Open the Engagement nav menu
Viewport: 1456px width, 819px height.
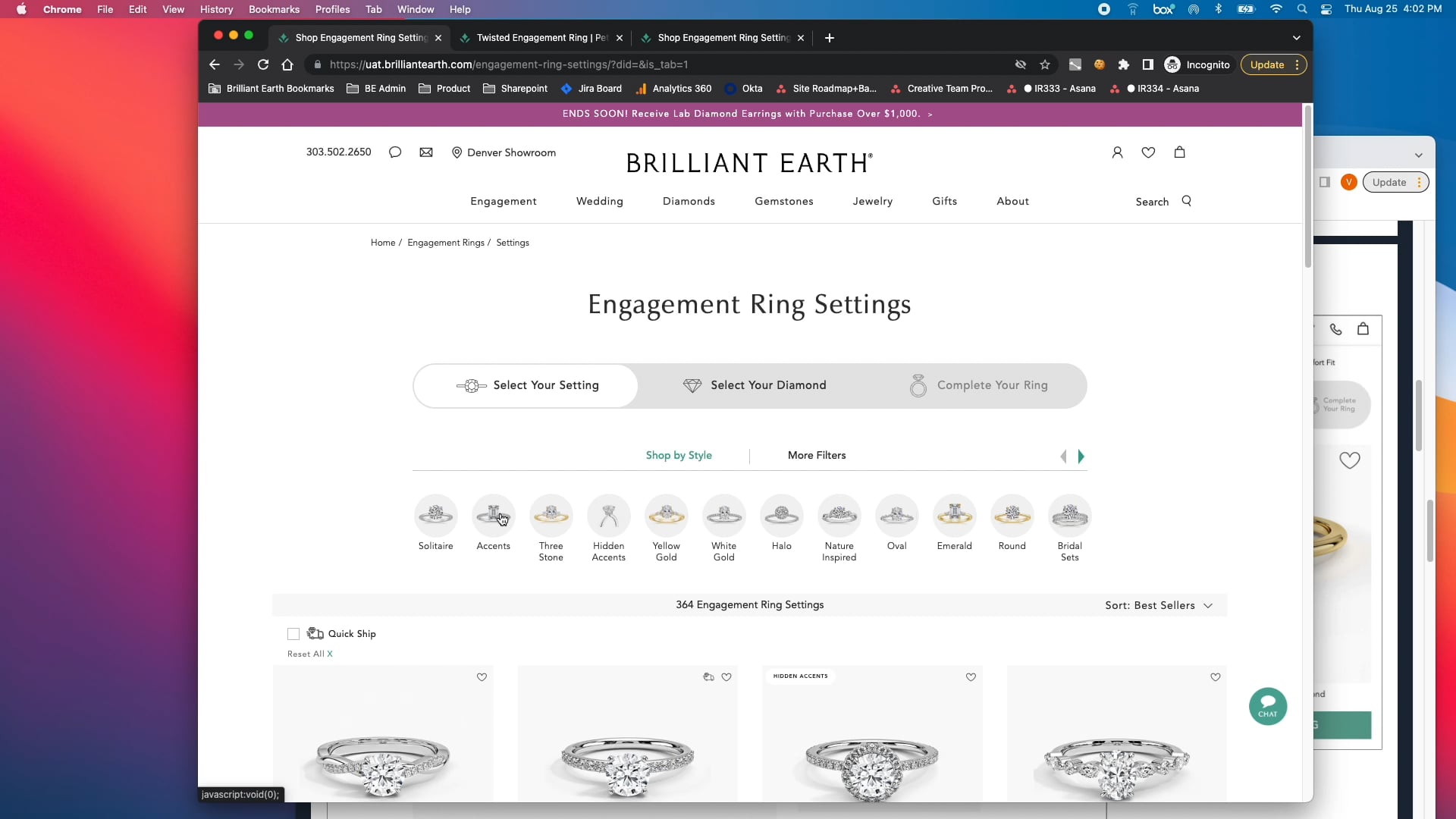[504, 201]
